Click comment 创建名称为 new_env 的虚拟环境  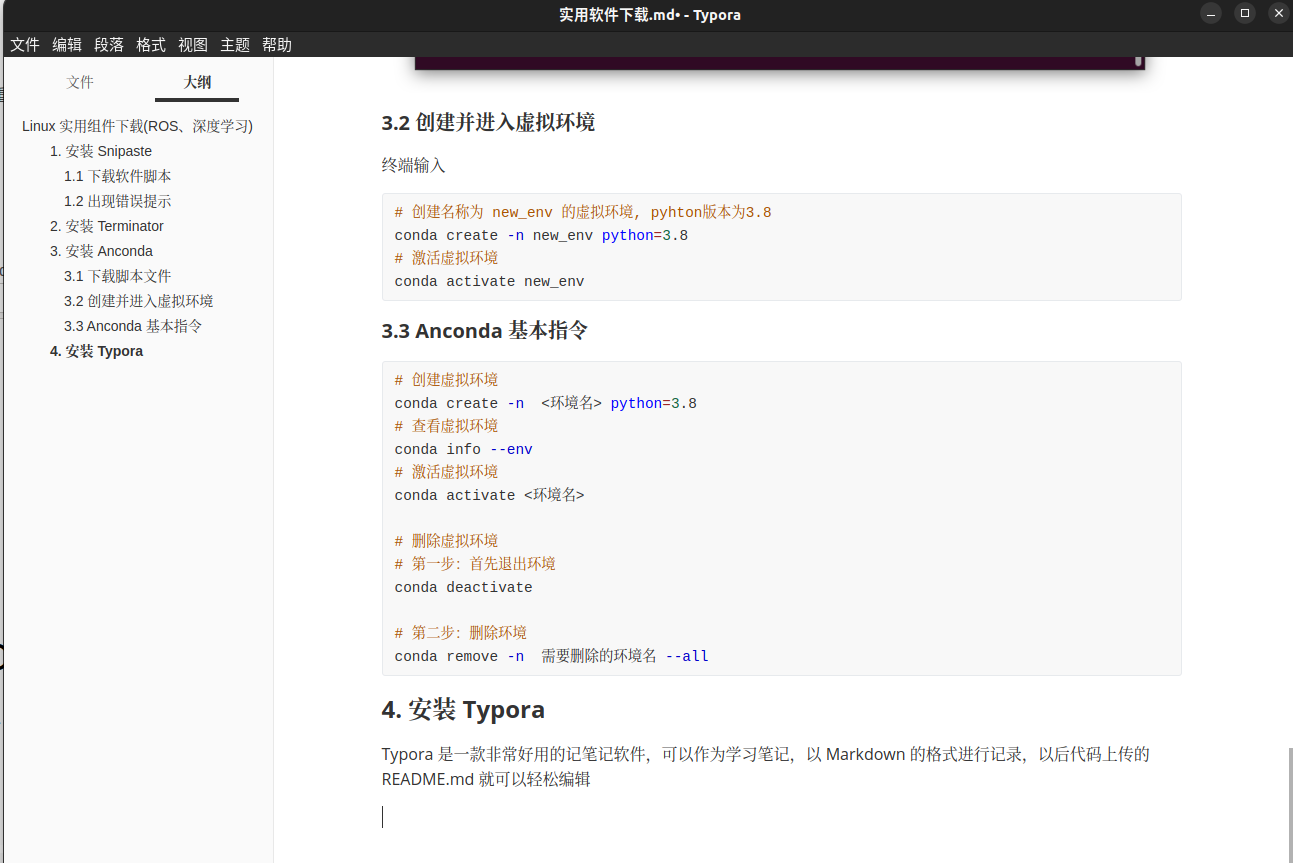coord(583,213)
